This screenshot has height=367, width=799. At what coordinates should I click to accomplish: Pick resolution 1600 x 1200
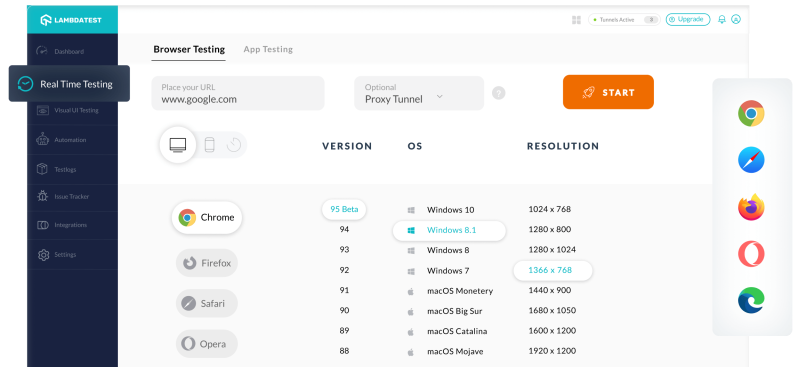click(552, 330)
